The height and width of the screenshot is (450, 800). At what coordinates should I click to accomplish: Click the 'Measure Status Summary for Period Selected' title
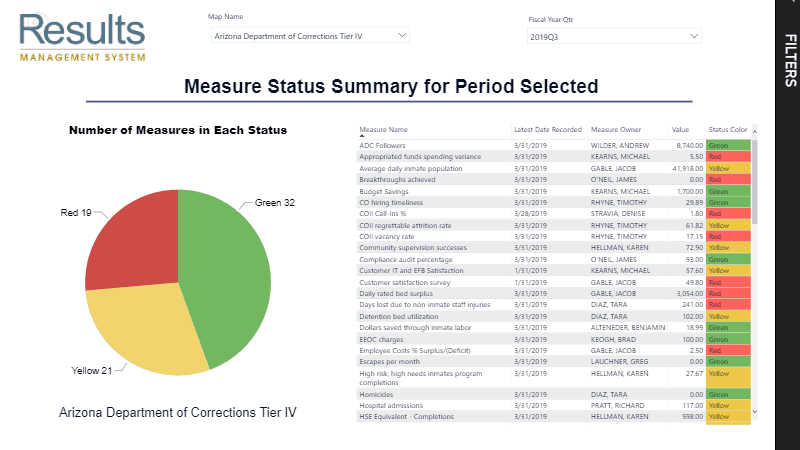pyautogui.click(x=391, y=86)
